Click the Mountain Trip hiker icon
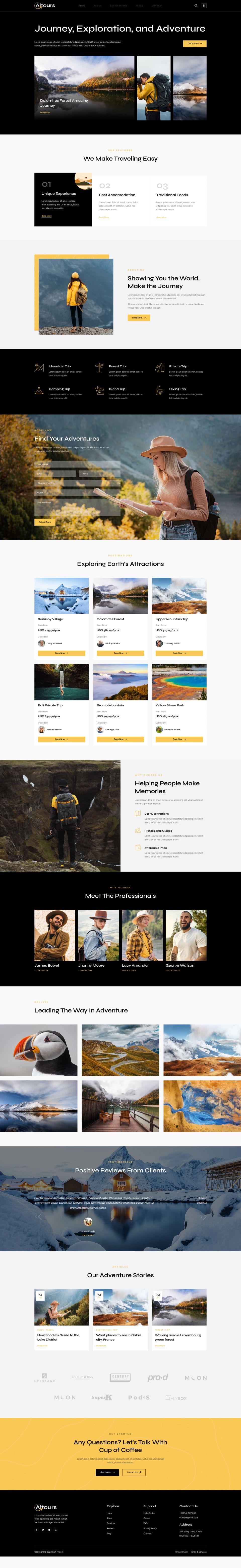 point(39,368)
